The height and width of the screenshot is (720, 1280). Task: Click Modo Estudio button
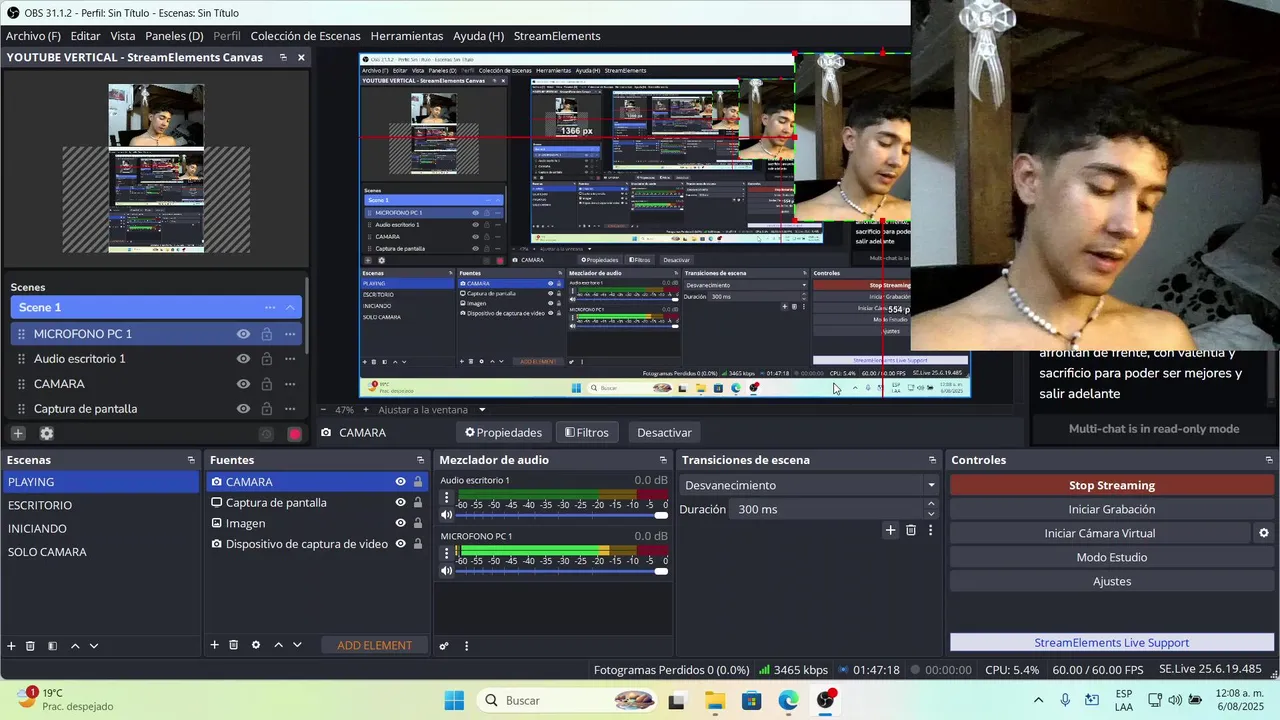click(x=1111, y=557)
